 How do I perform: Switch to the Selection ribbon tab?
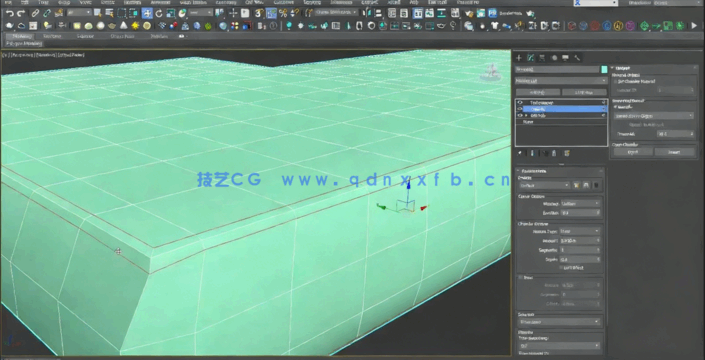click(85, 36)
